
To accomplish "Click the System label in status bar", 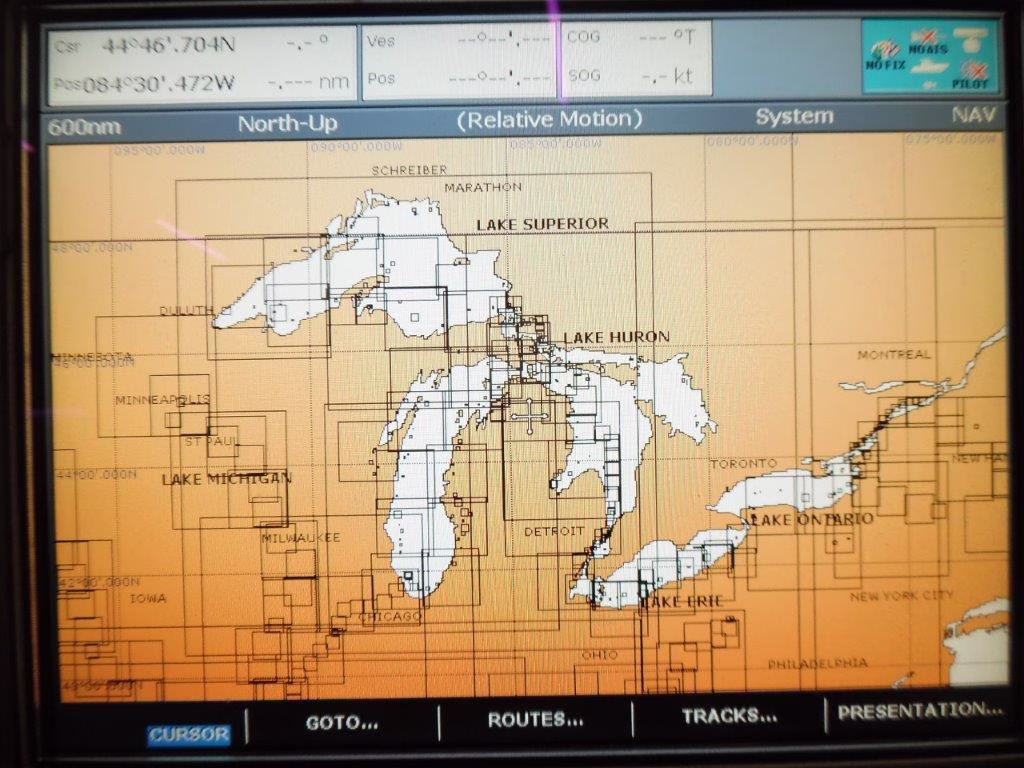I will 794,116.
